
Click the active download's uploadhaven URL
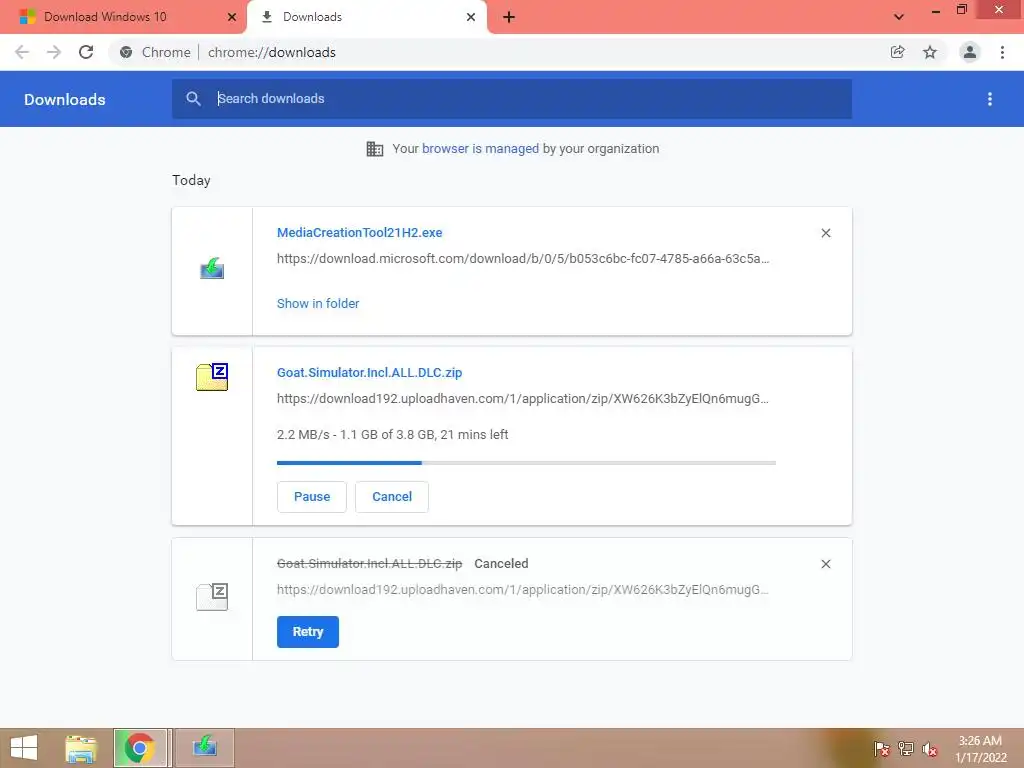click(523, 399)
